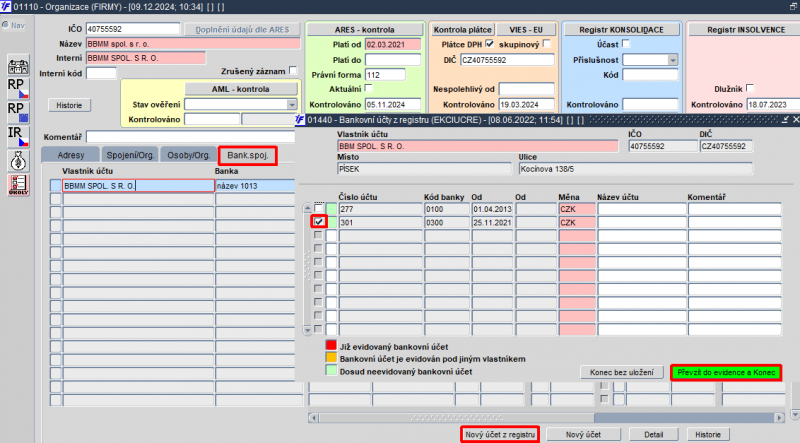Enable the skupinový checkbox

(547, 44)
